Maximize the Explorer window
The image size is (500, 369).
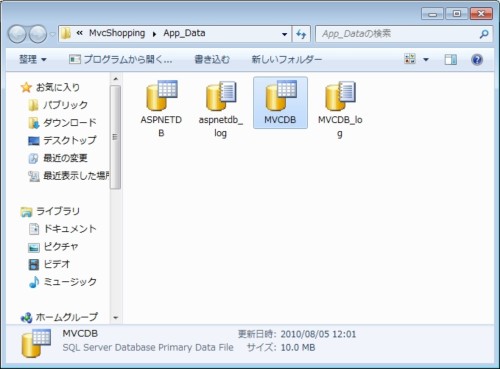[457, 14]
